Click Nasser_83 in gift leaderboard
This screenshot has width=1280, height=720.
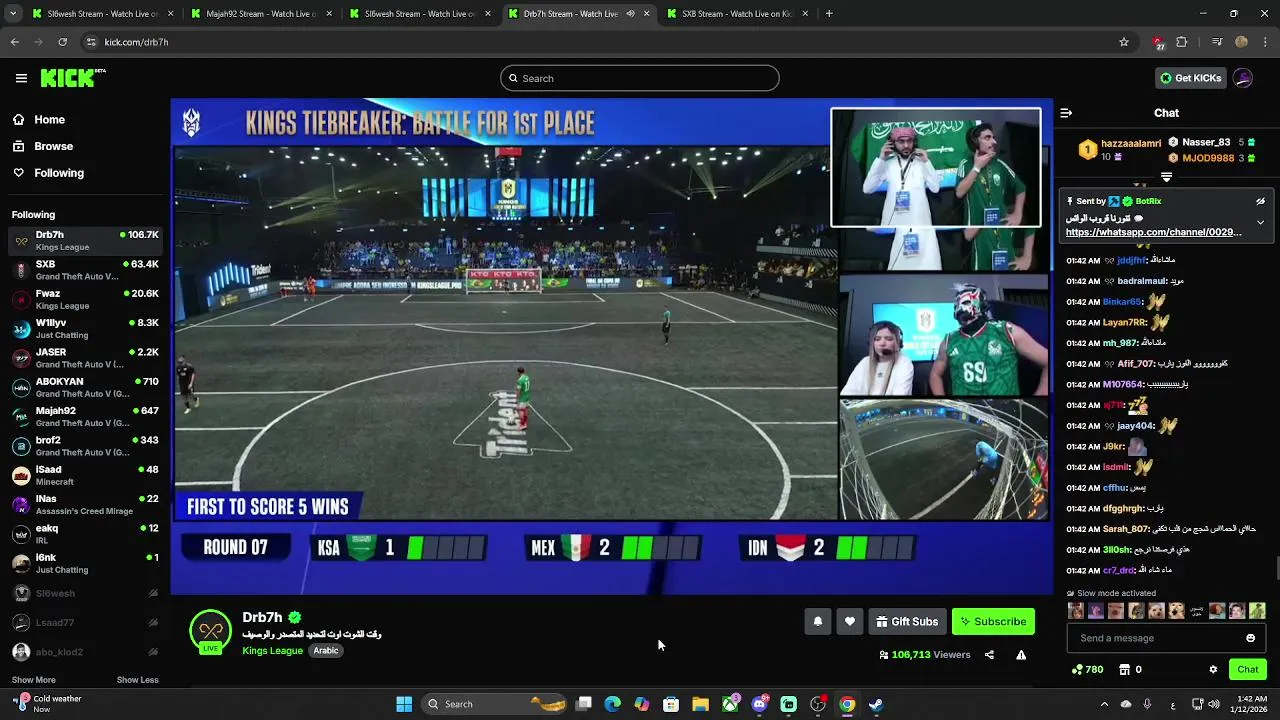tap(1205, 142)
